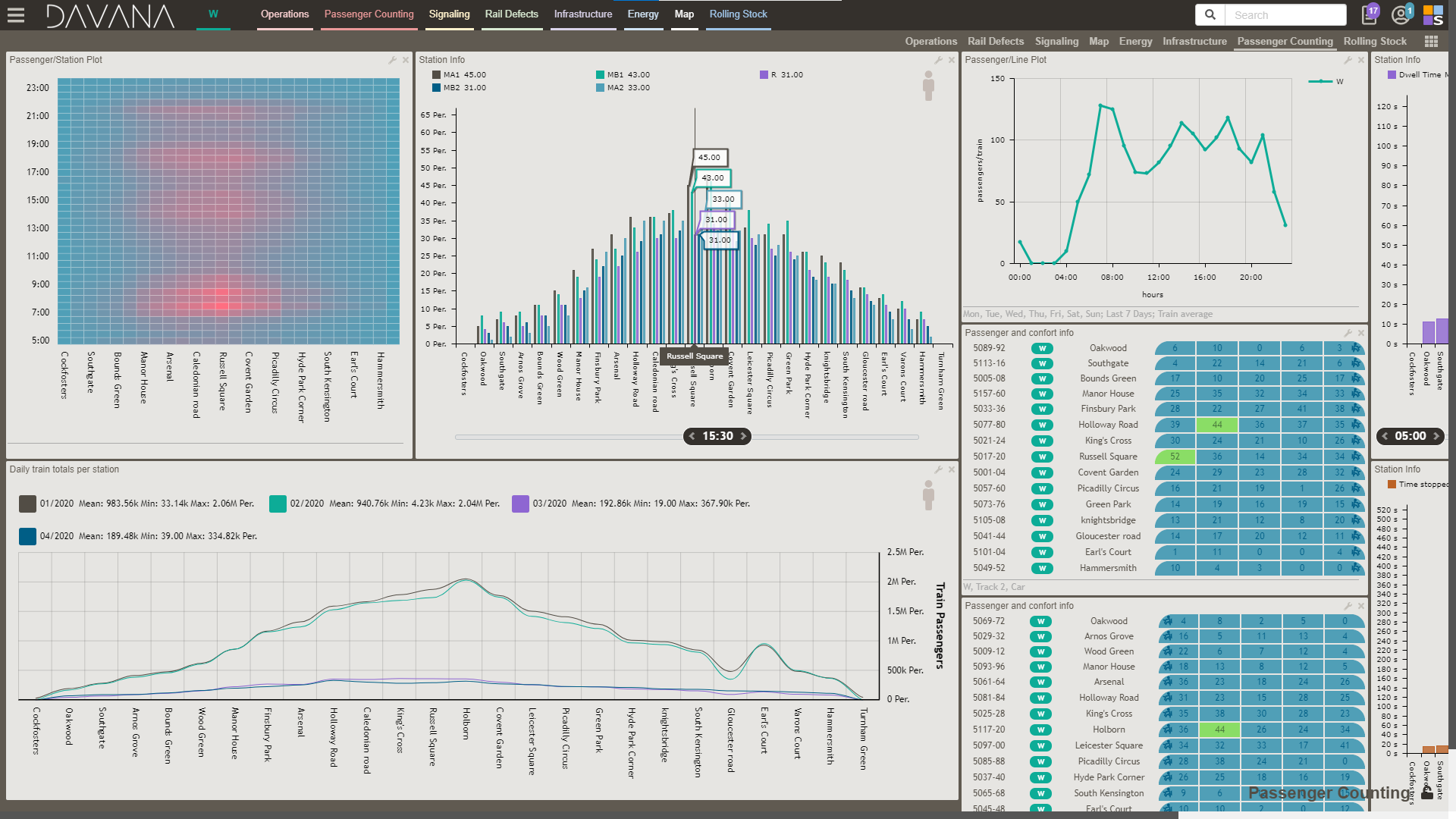Click the passenger figure icon in Daily train totals
Image resolution: width=1456 pixels, height=819 pixels.
(928, 495)
